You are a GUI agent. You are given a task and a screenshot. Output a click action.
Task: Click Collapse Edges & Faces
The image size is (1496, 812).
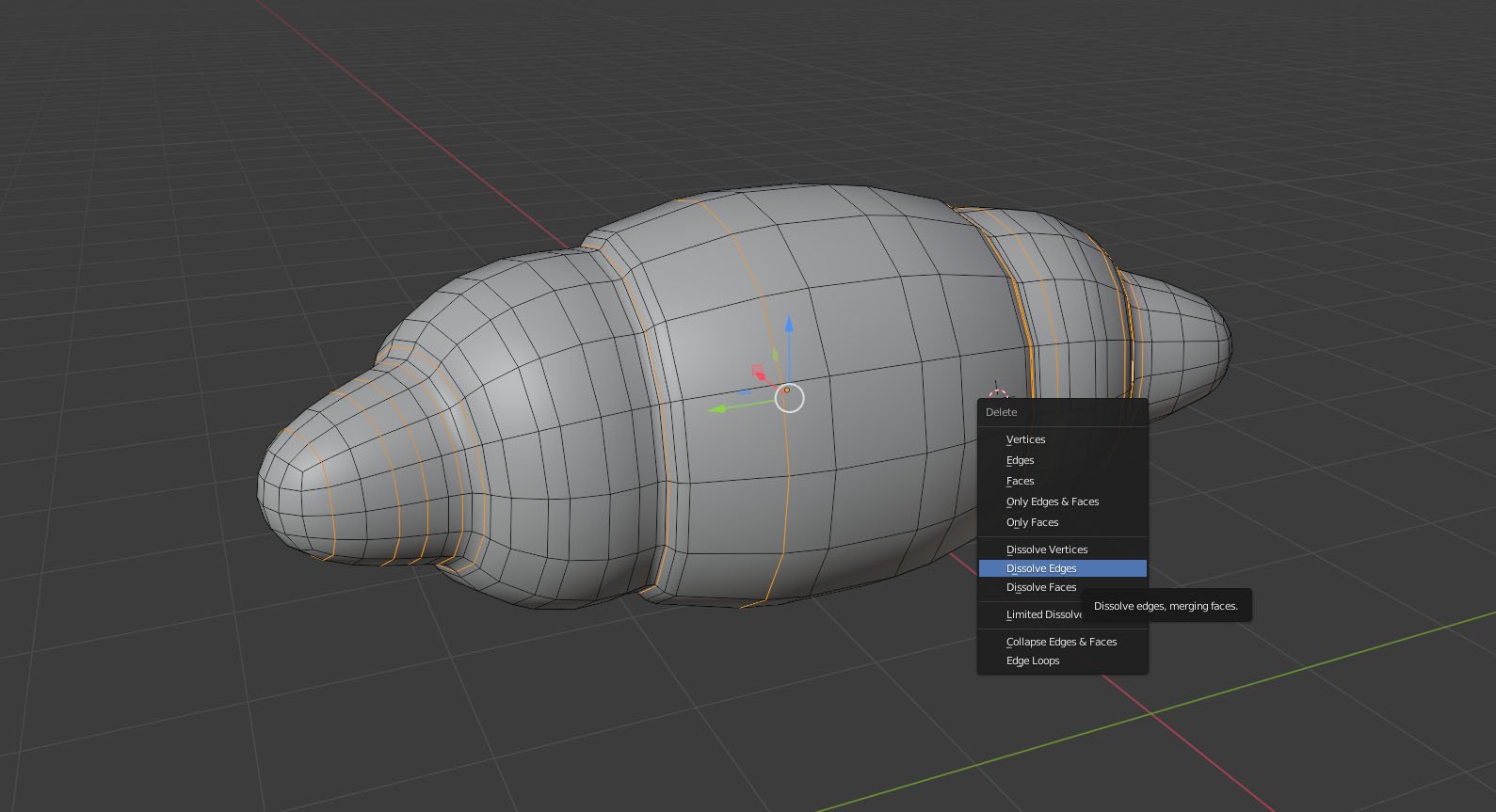[x=1061, y=642]
